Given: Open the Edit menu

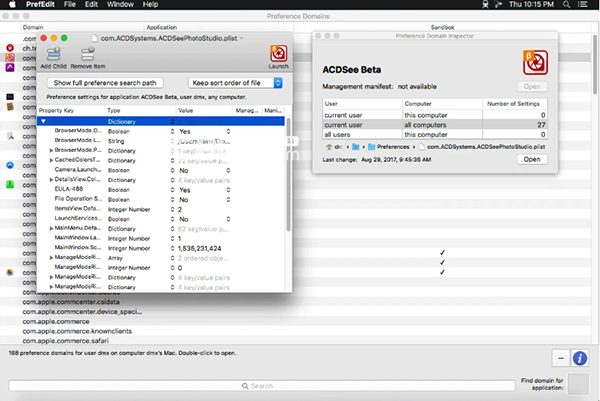Looking at the screenshot, I should point(91,5).
